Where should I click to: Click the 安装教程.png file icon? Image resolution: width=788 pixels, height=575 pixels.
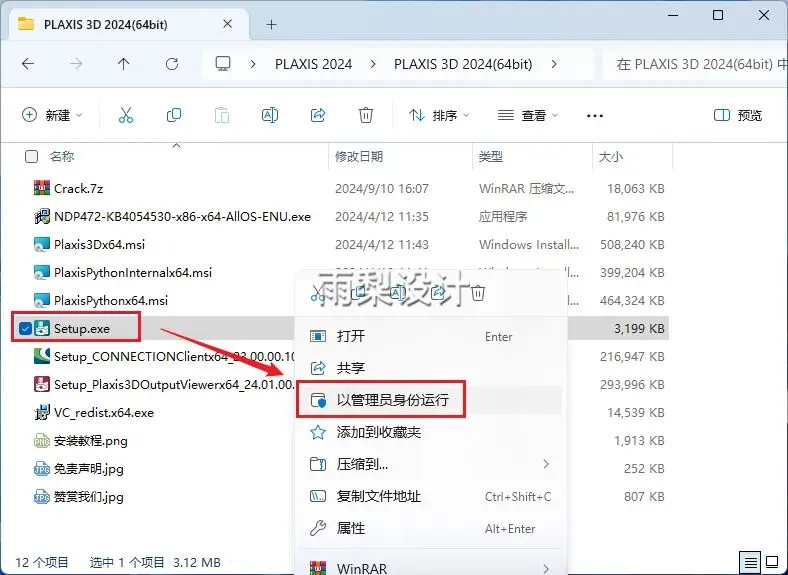pyautogui.click(x=42, y=441)
